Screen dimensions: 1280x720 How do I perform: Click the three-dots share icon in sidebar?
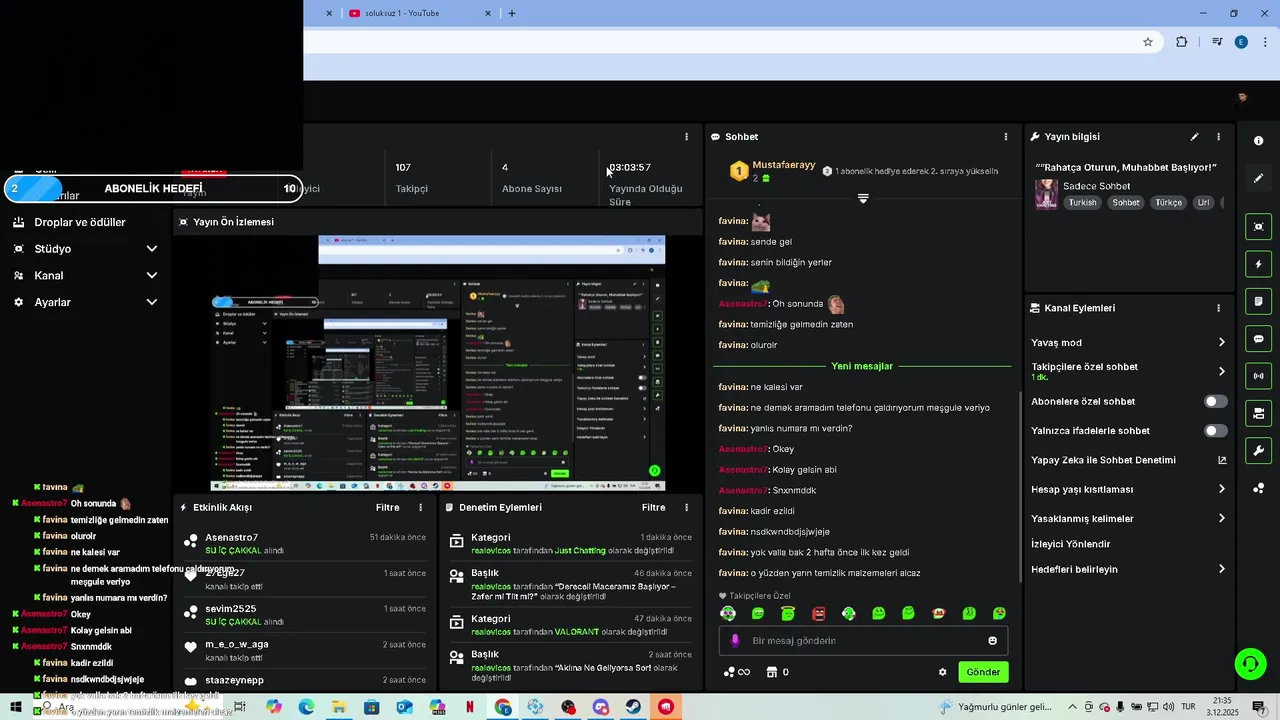1259,488
